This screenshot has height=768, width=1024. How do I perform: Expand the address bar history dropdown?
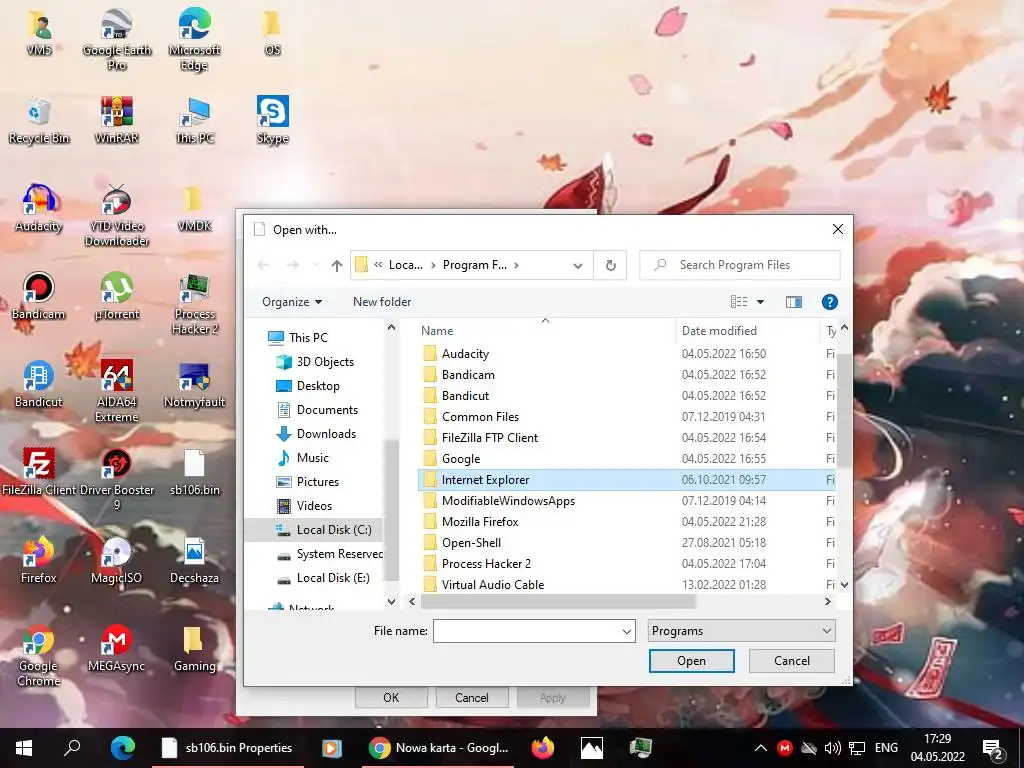(x=578, y=266)
